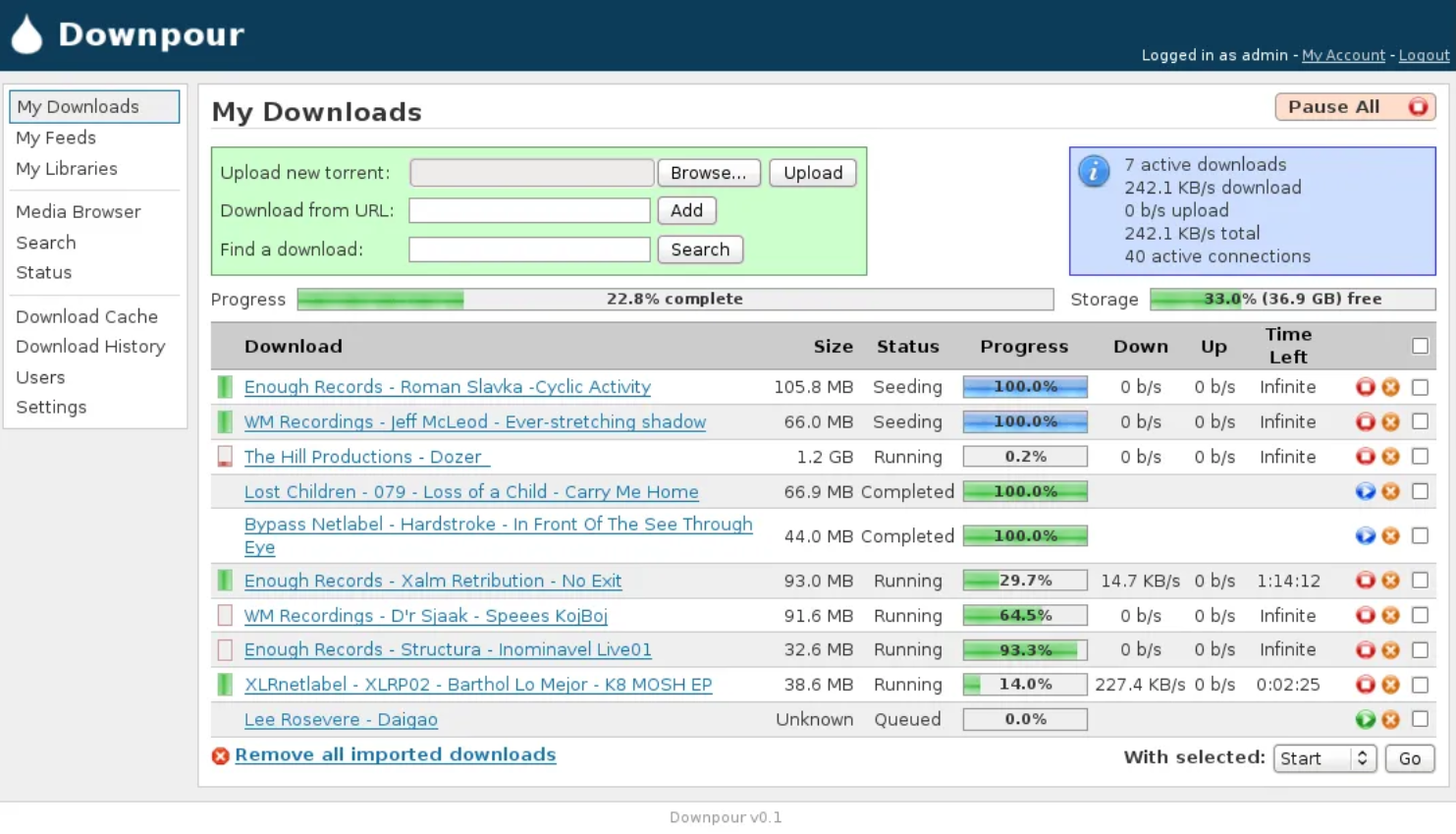
Task: Click the Pause All button
Action: point(1355,107)
